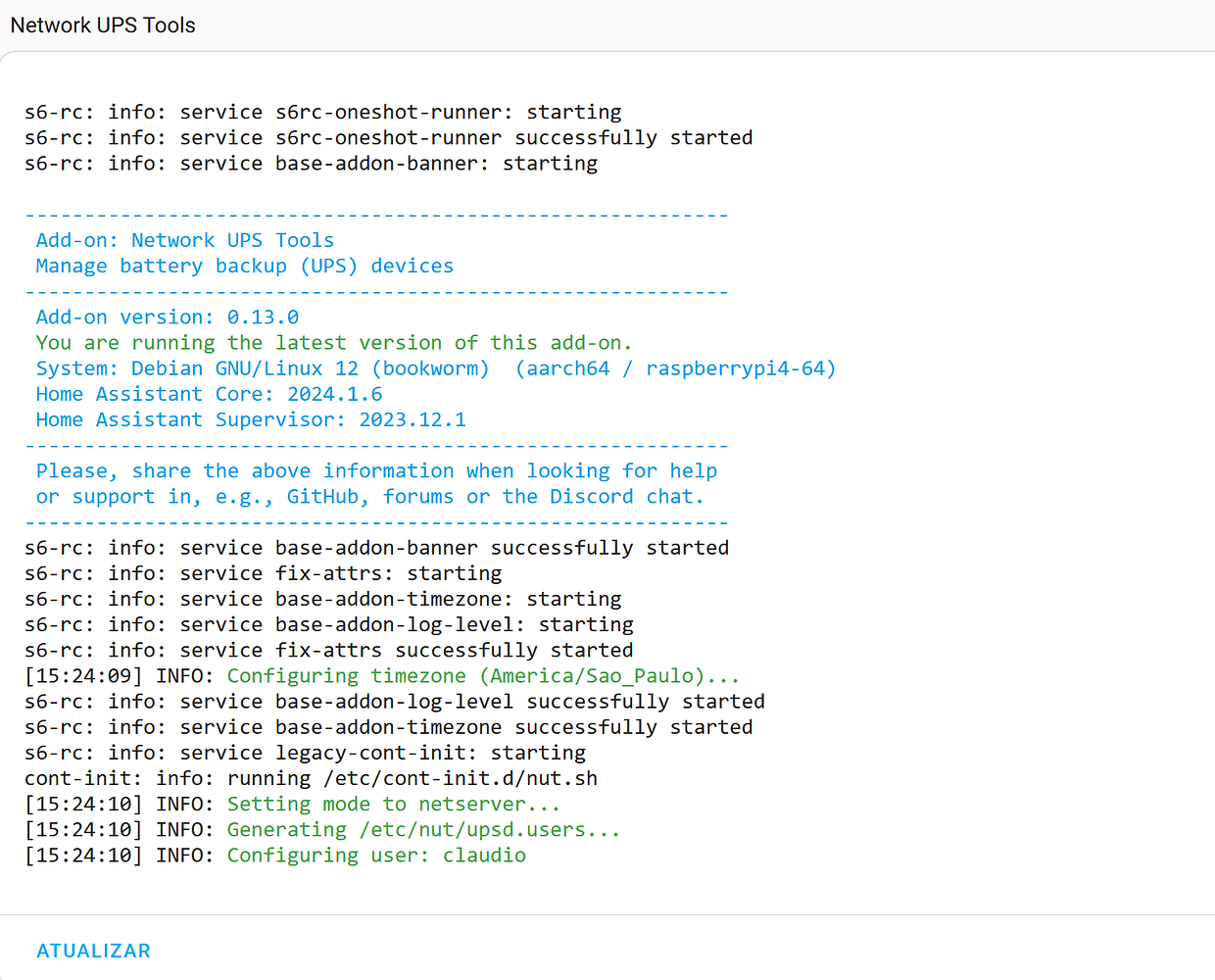Click the 'Manage battery backup (UPS) devices' line

point(245,266)
